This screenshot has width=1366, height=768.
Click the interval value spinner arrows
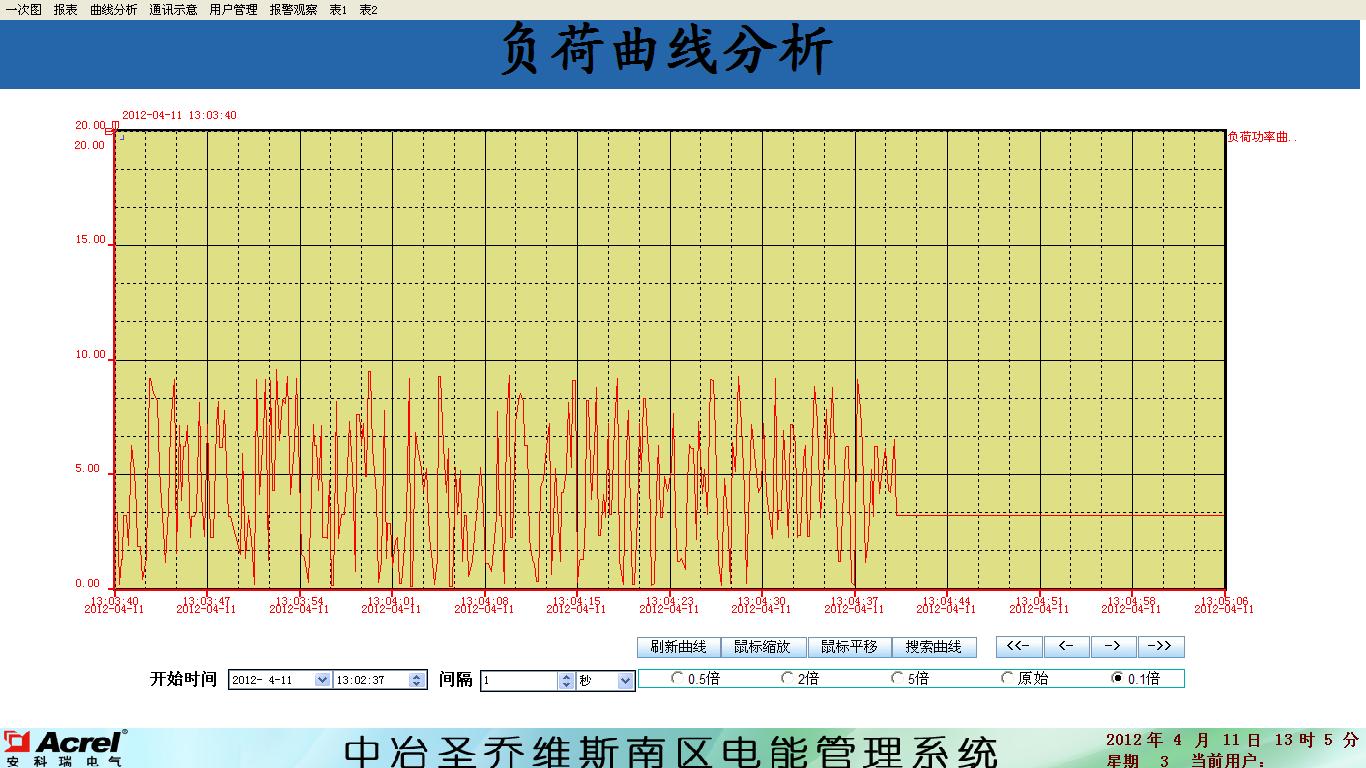[x=565, y=681]
